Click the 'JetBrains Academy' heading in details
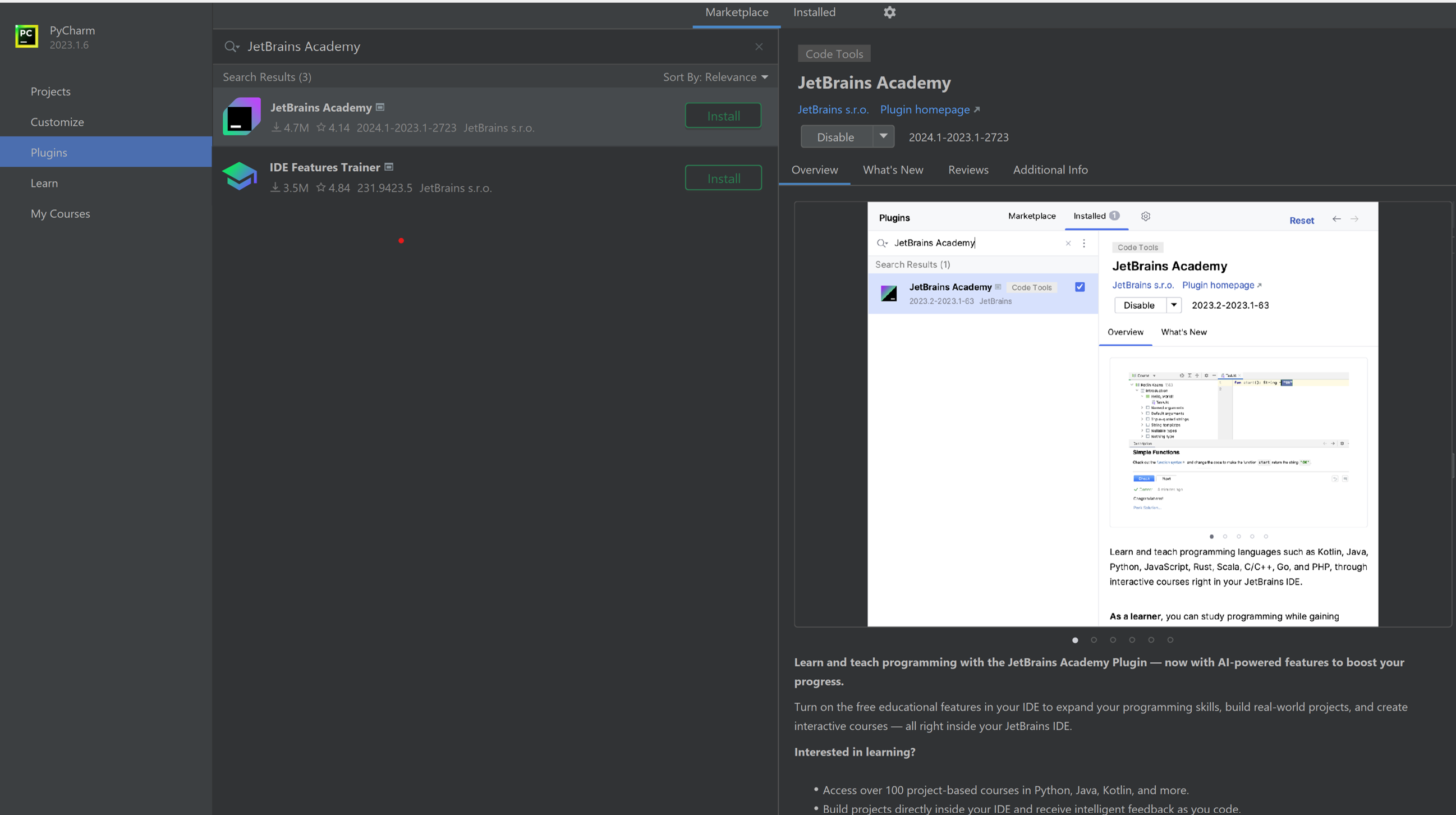The width and height of the screenshot is (1456, 815). coord(874,83)
